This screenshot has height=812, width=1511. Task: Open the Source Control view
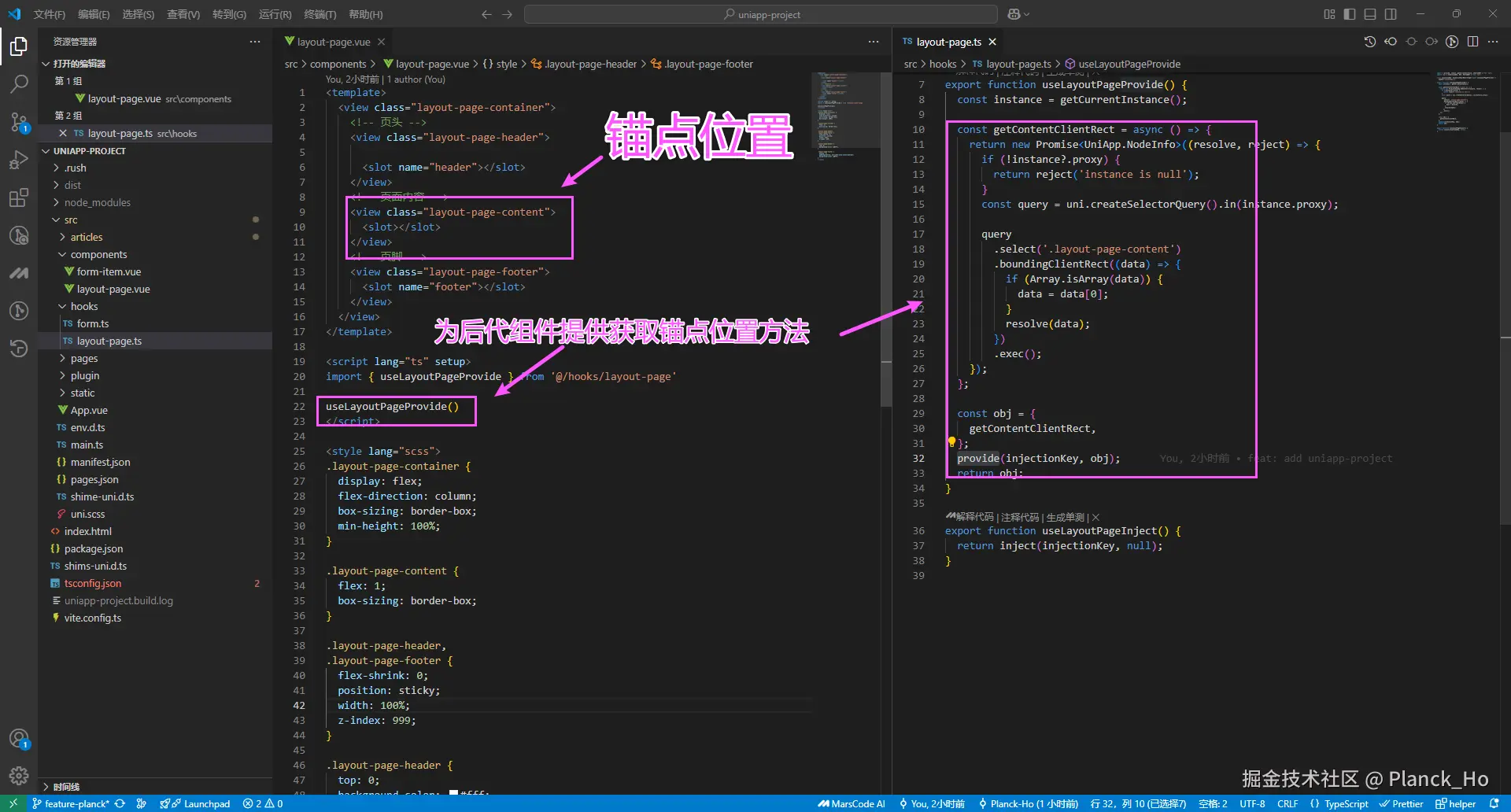[x=19, y=122]
